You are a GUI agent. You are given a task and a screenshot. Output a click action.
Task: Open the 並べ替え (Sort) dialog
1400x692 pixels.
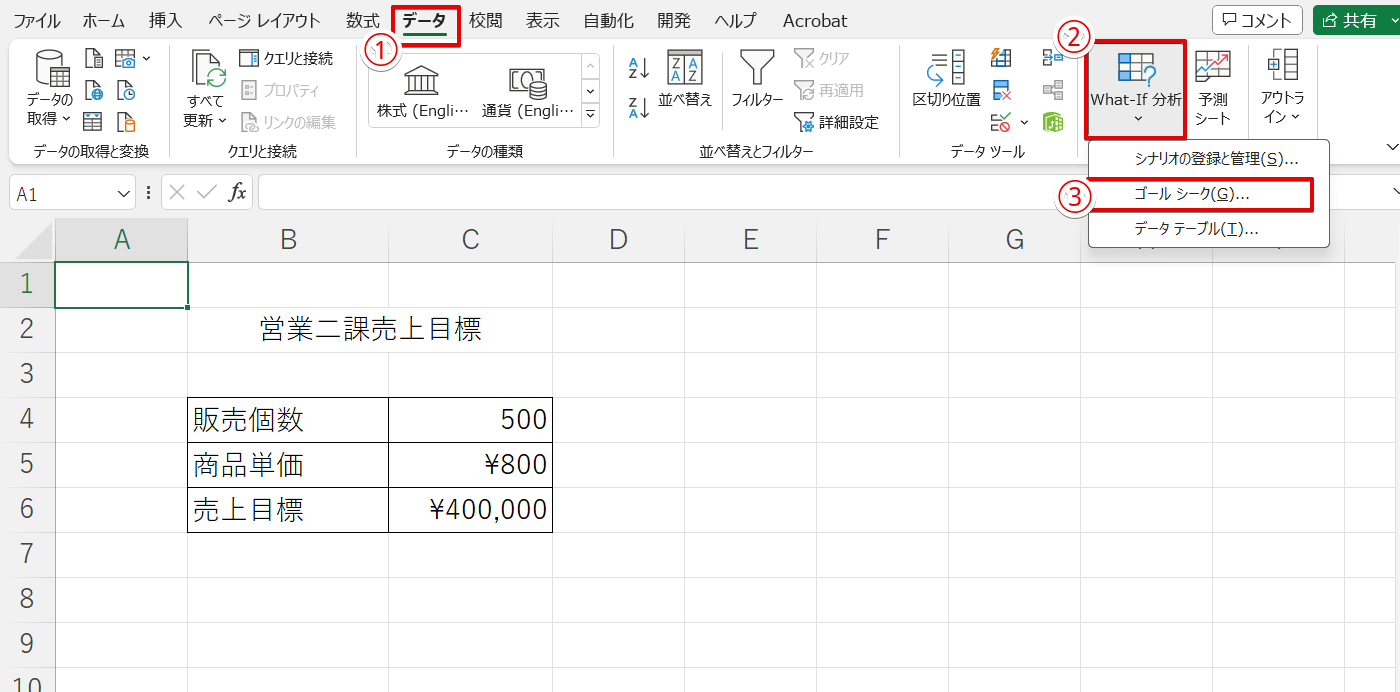[685, 79]
